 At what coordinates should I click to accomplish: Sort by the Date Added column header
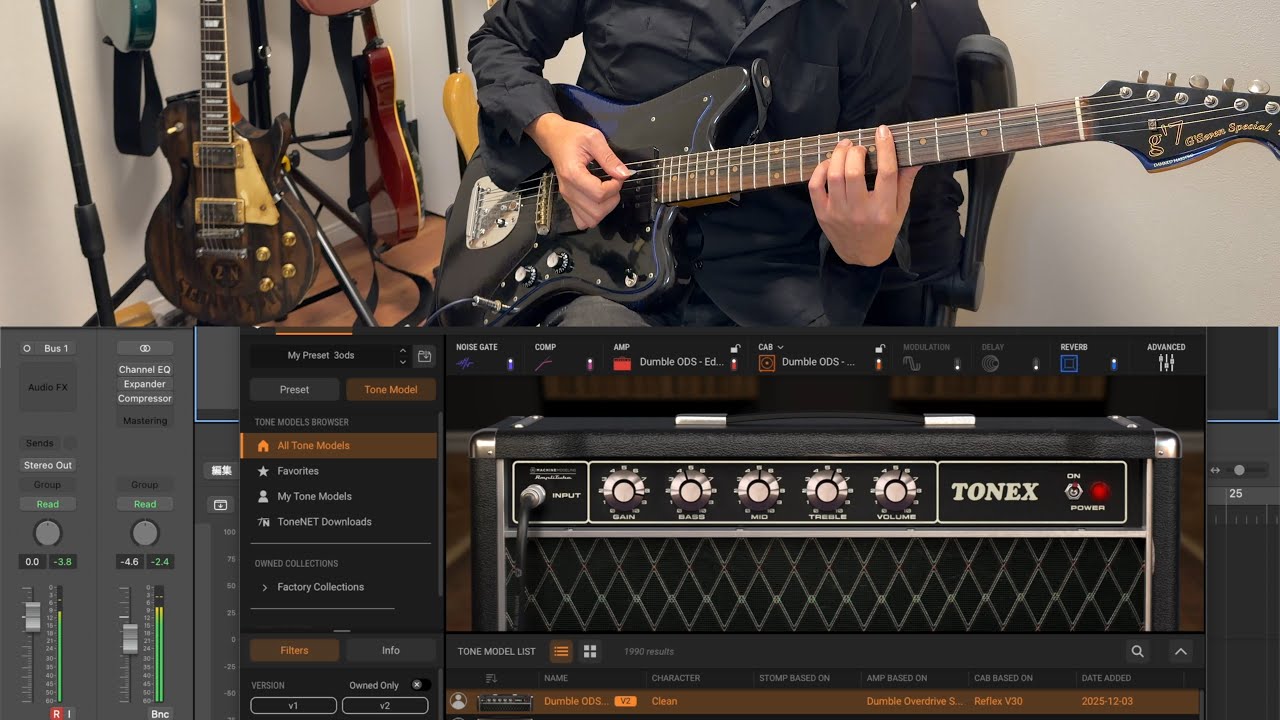[x=1106, y=678]
